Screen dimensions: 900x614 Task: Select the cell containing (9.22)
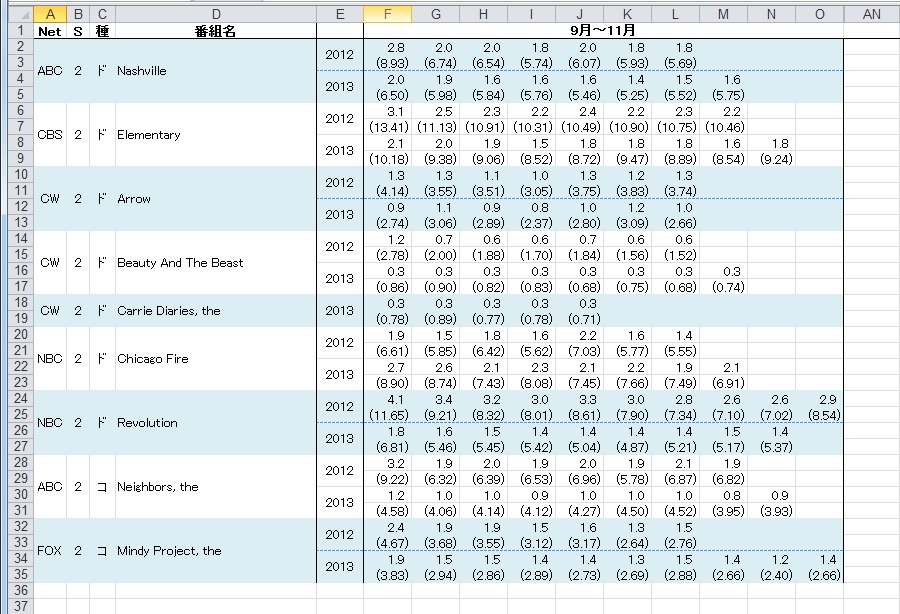(387, 479)
